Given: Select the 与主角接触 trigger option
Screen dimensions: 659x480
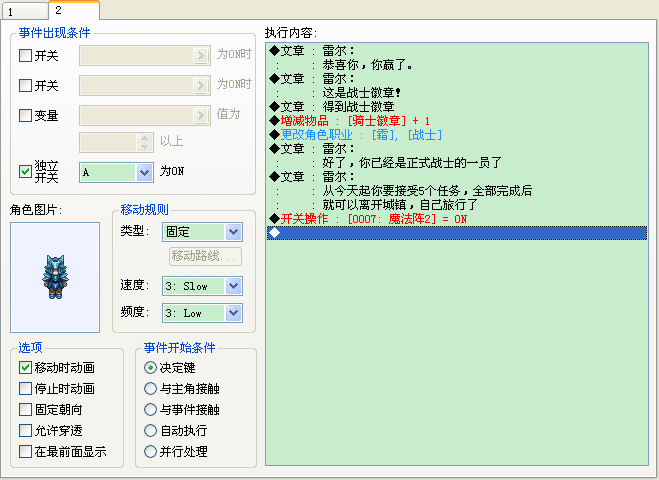Looking at the screenshot, I should [150, 388].
